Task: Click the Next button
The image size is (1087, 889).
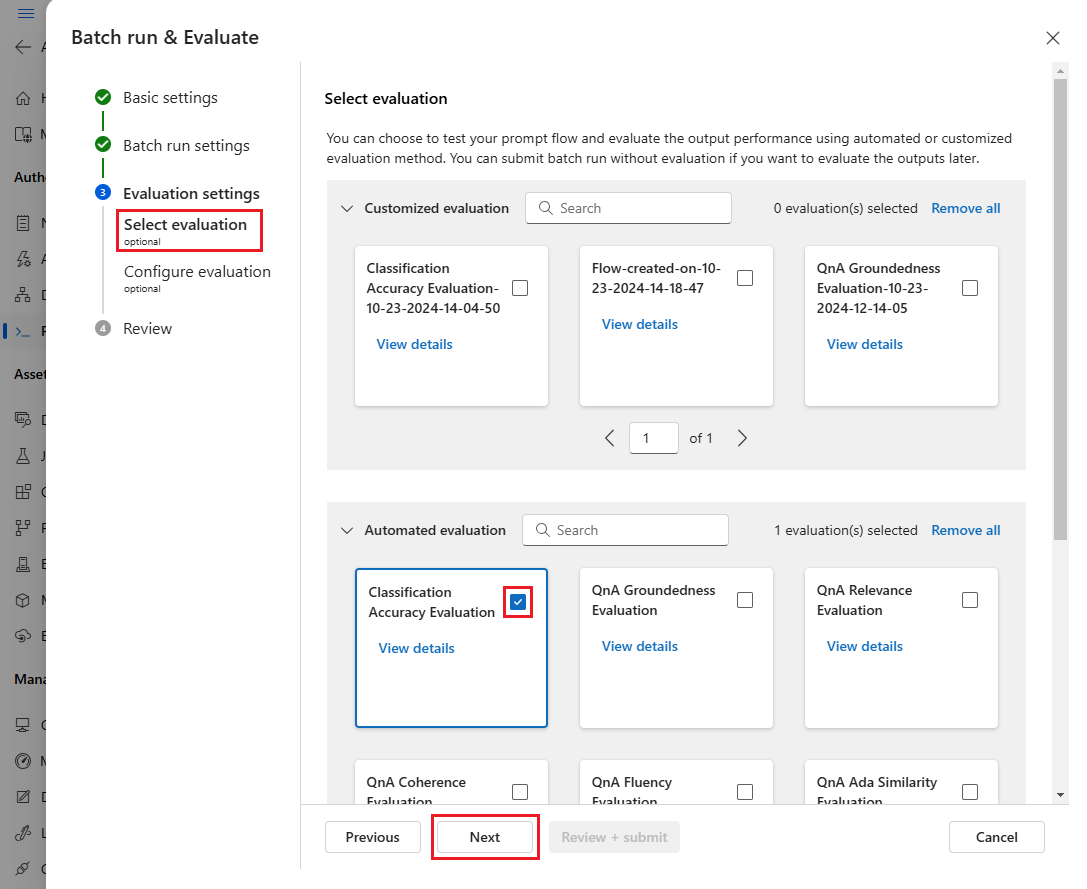Action: coord(485,837)
